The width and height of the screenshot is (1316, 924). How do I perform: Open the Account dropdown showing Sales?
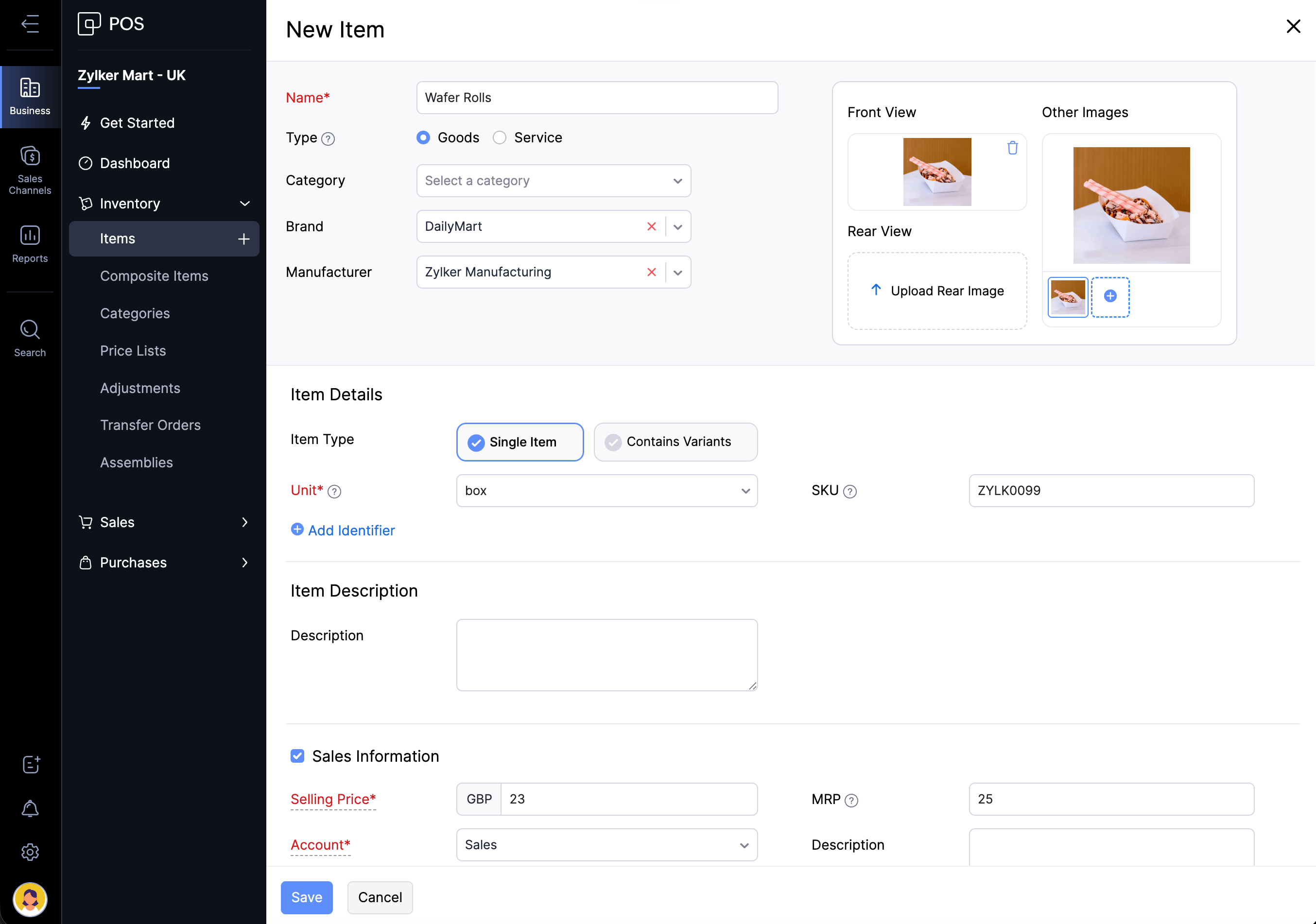pos(606,844)
